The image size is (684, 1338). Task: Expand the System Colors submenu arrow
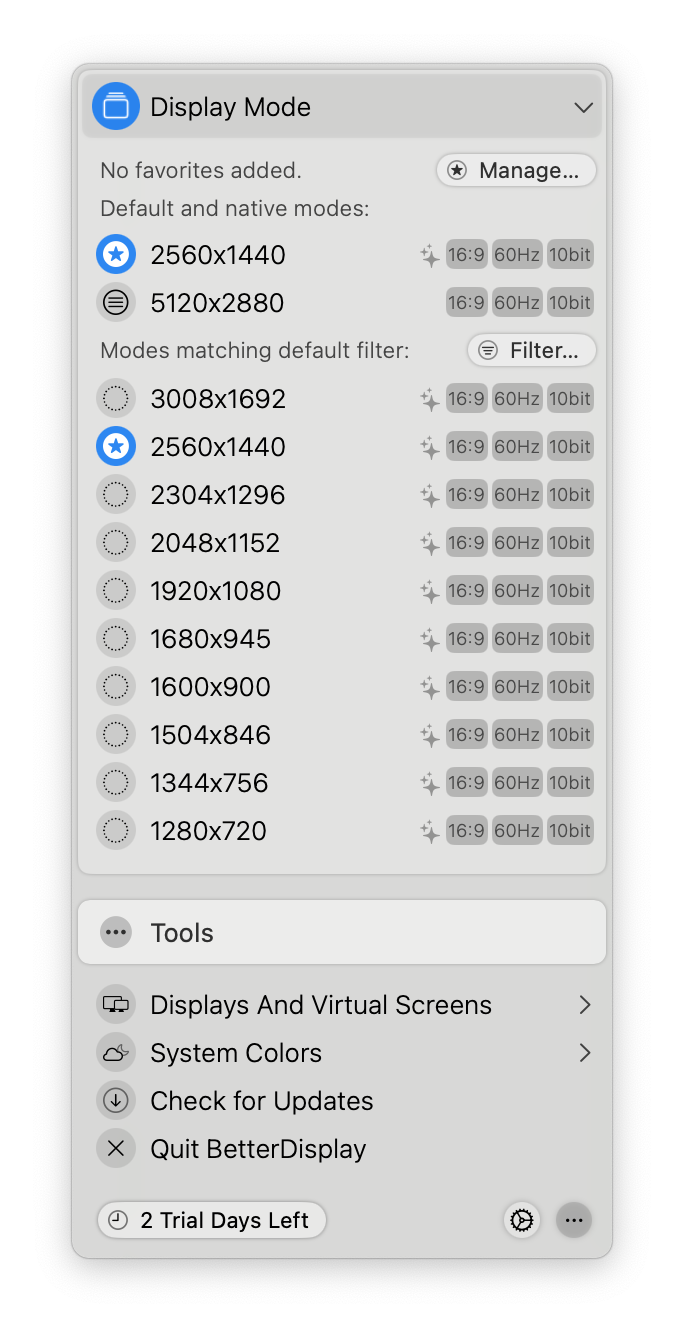pos(585,1053)
